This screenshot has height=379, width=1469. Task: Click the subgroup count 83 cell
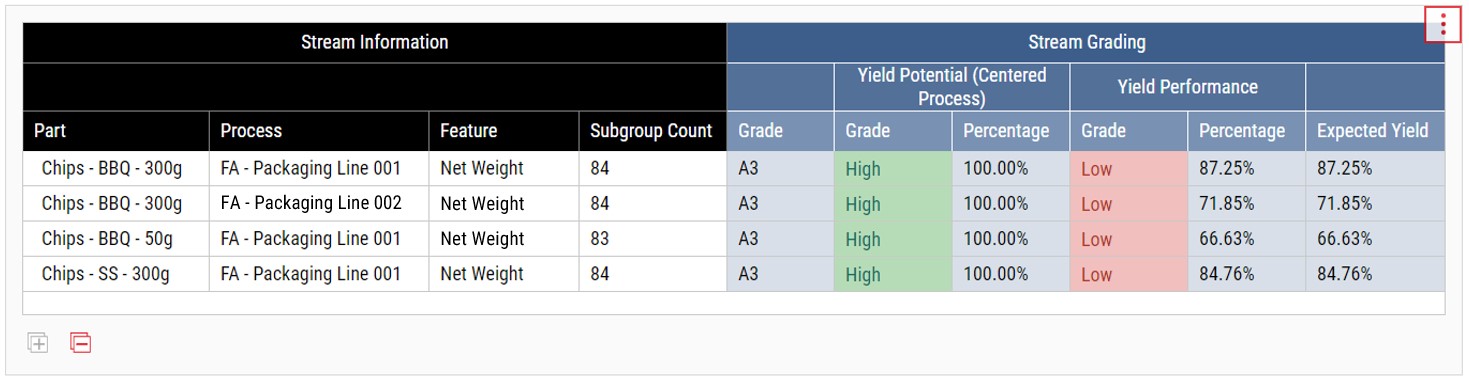[x=653, y=239]
